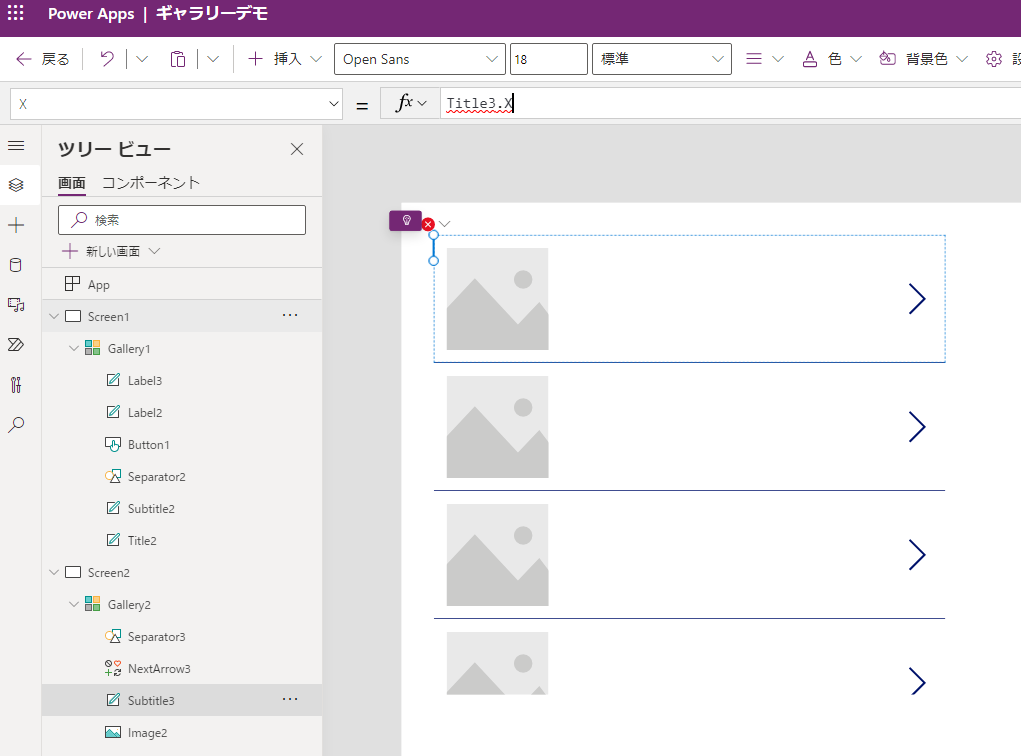Select Separator2 in the tree
The width and height of the screenshot is (1021, 756).
pos(156,477)
